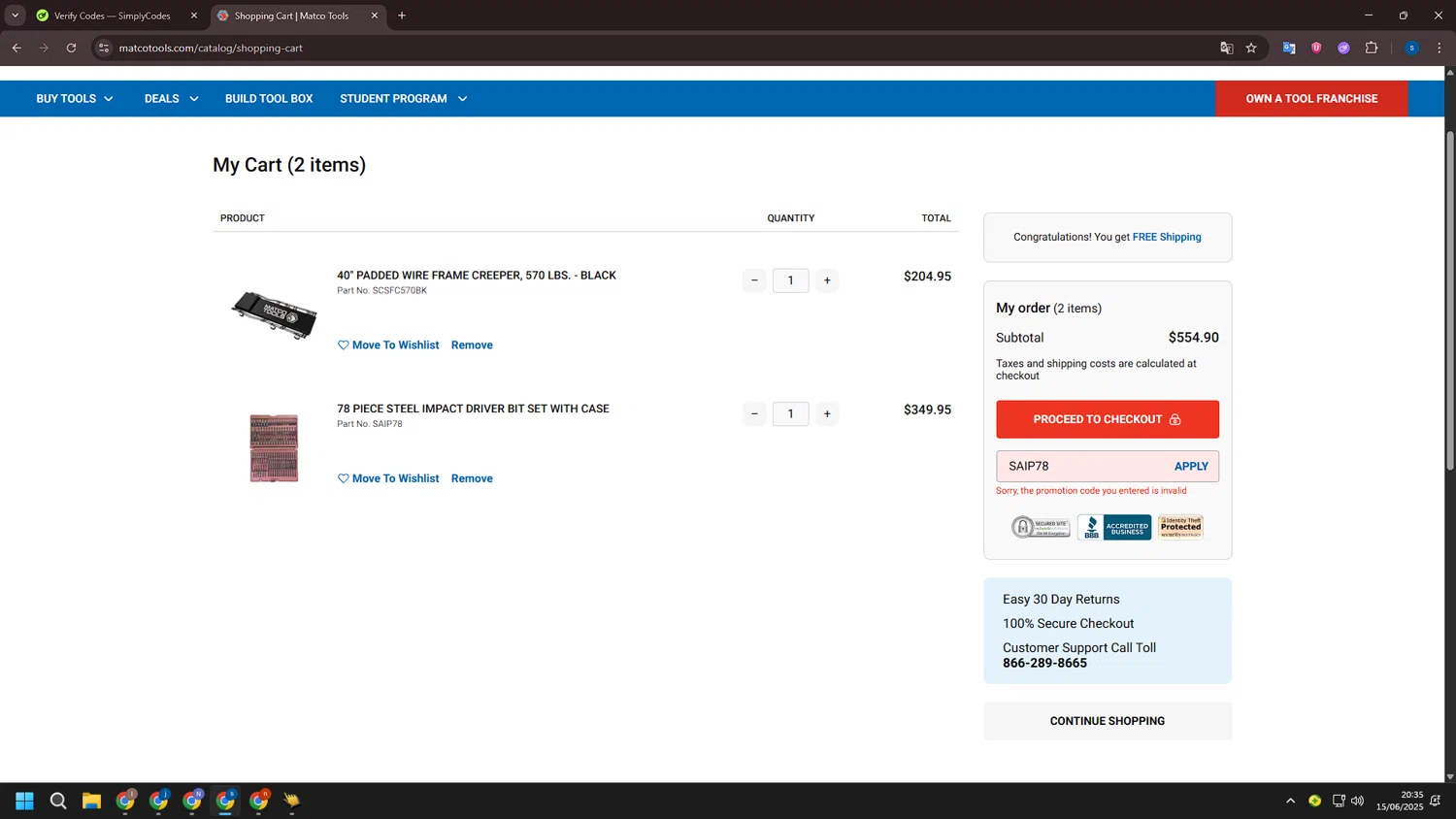Open the volume control in tray

coord(1357,801)
